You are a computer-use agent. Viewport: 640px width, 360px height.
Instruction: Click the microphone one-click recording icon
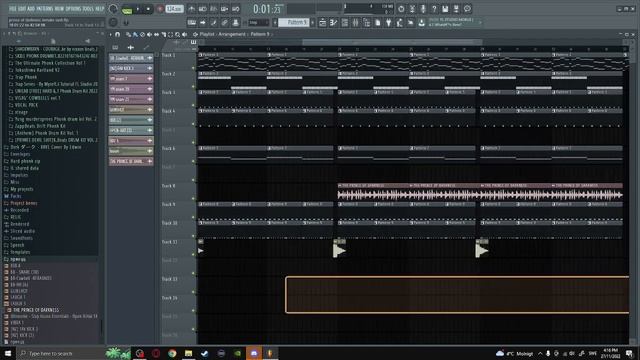point(423,9)
